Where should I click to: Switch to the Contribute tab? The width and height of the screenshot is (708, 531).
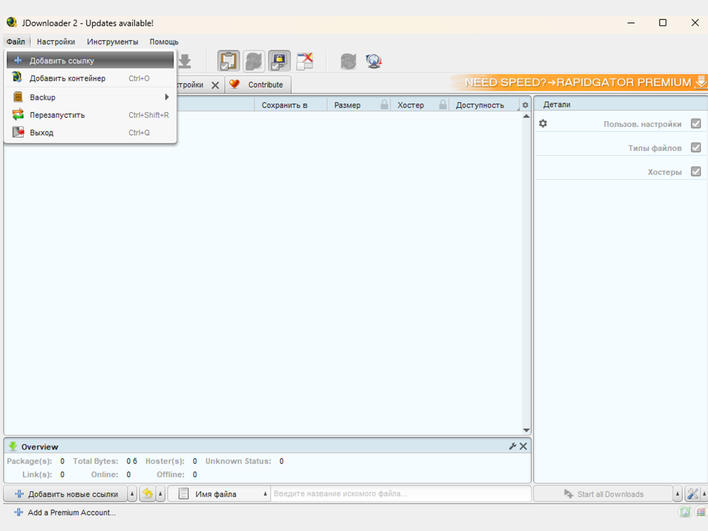tap(258, 84)
